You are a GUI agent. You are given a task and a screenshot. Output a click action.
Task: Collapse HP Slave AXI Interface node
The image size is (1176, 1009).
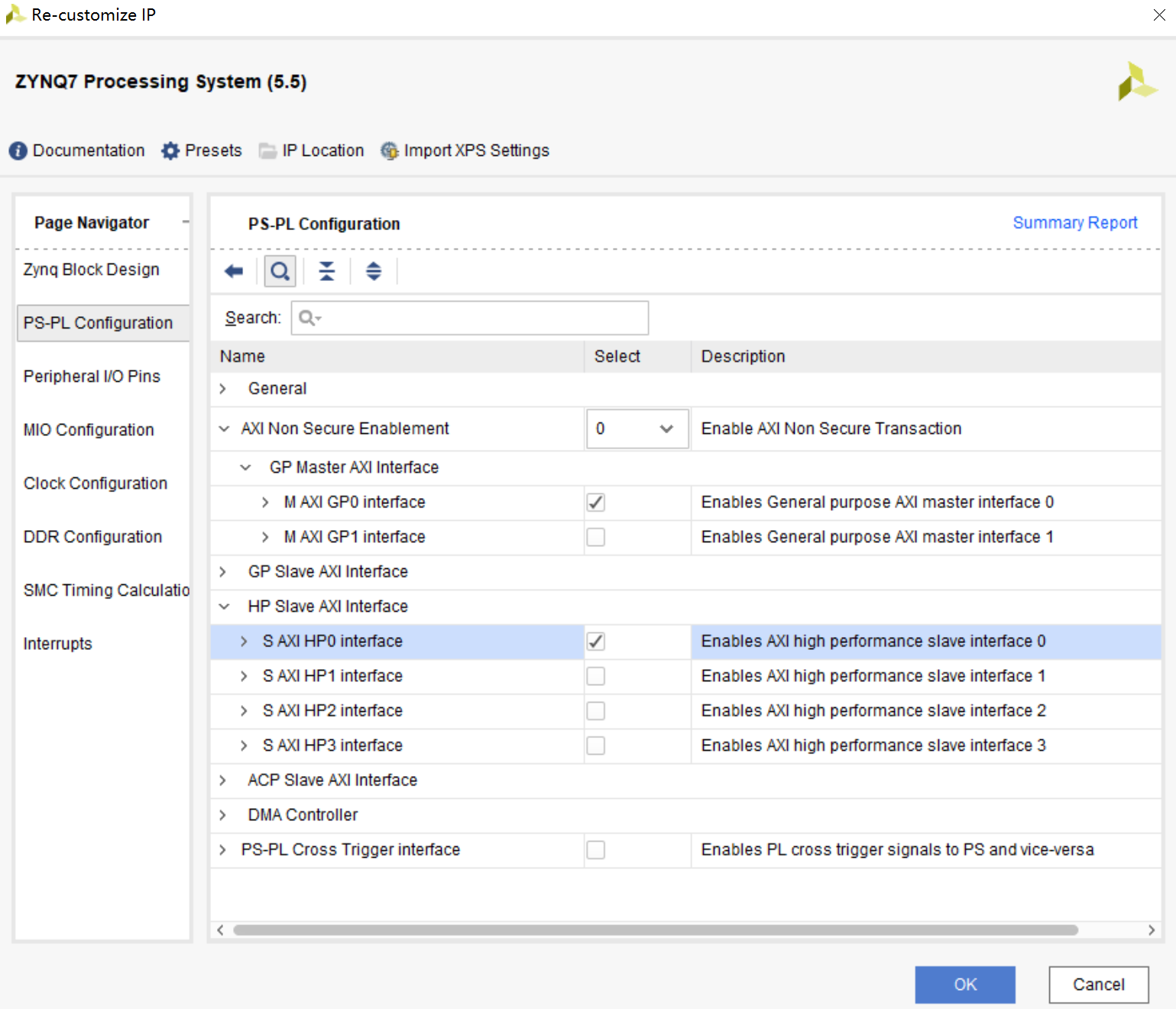(224, 606)
